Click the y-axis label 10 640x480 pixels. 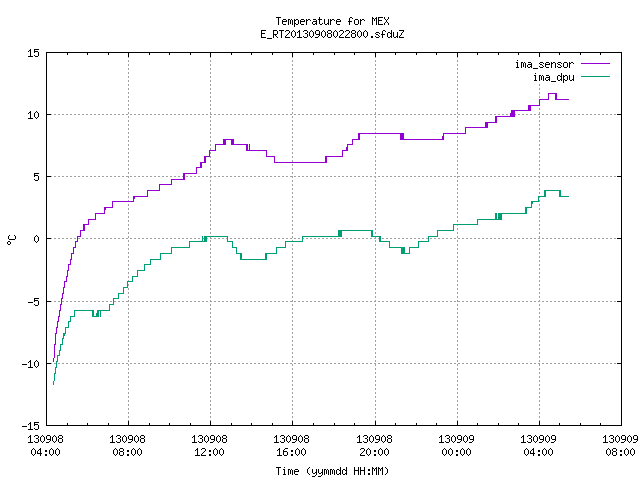pos(33,115)
